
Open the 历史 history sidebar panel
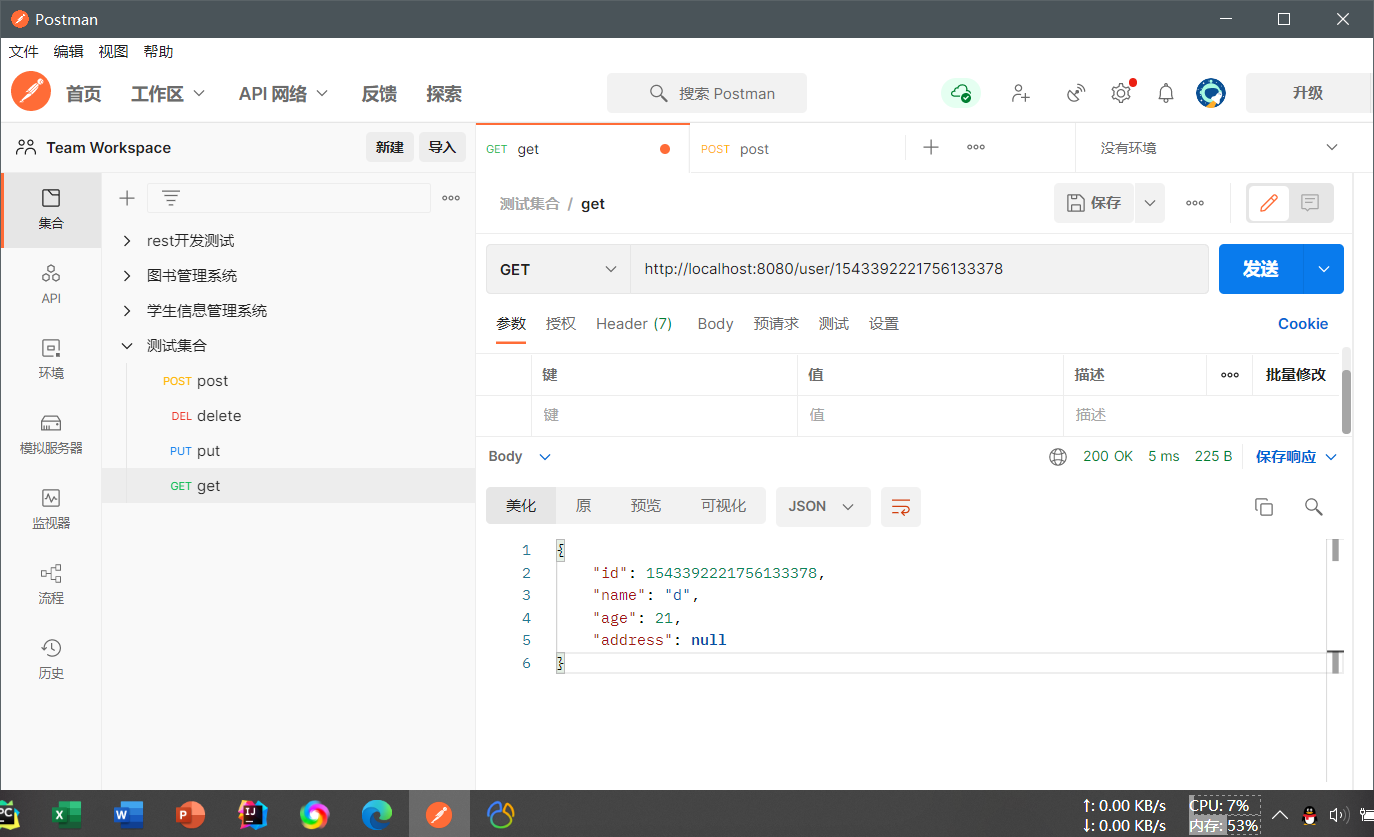51,660
